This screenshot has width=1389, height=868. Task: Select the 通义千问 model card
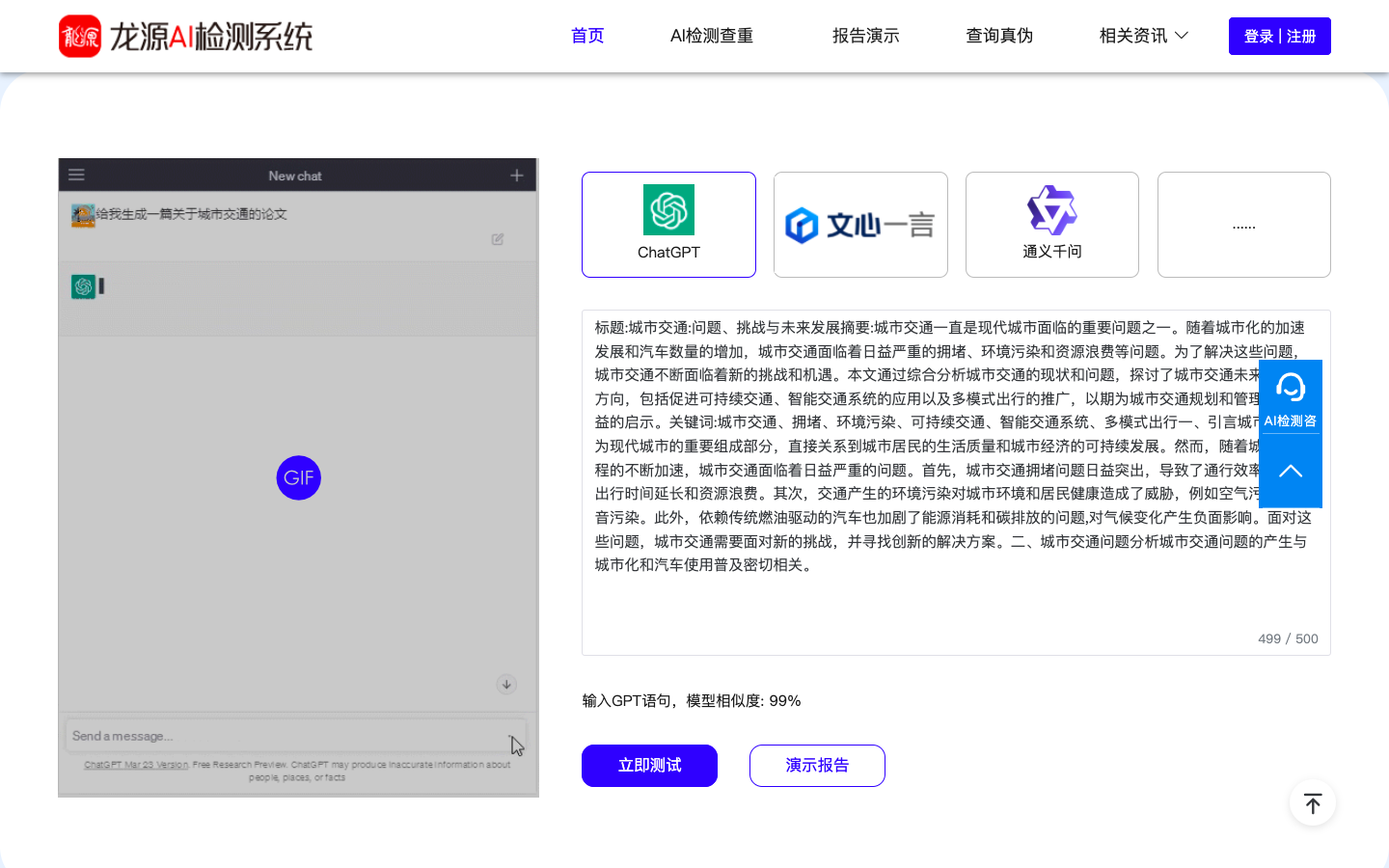1051,225
